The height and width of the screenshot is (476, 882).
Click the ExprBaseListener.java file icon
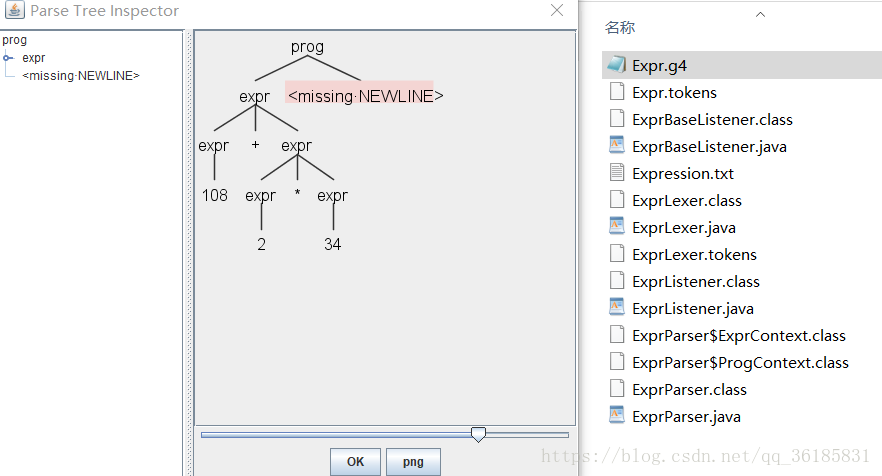[x=617, y=146]
